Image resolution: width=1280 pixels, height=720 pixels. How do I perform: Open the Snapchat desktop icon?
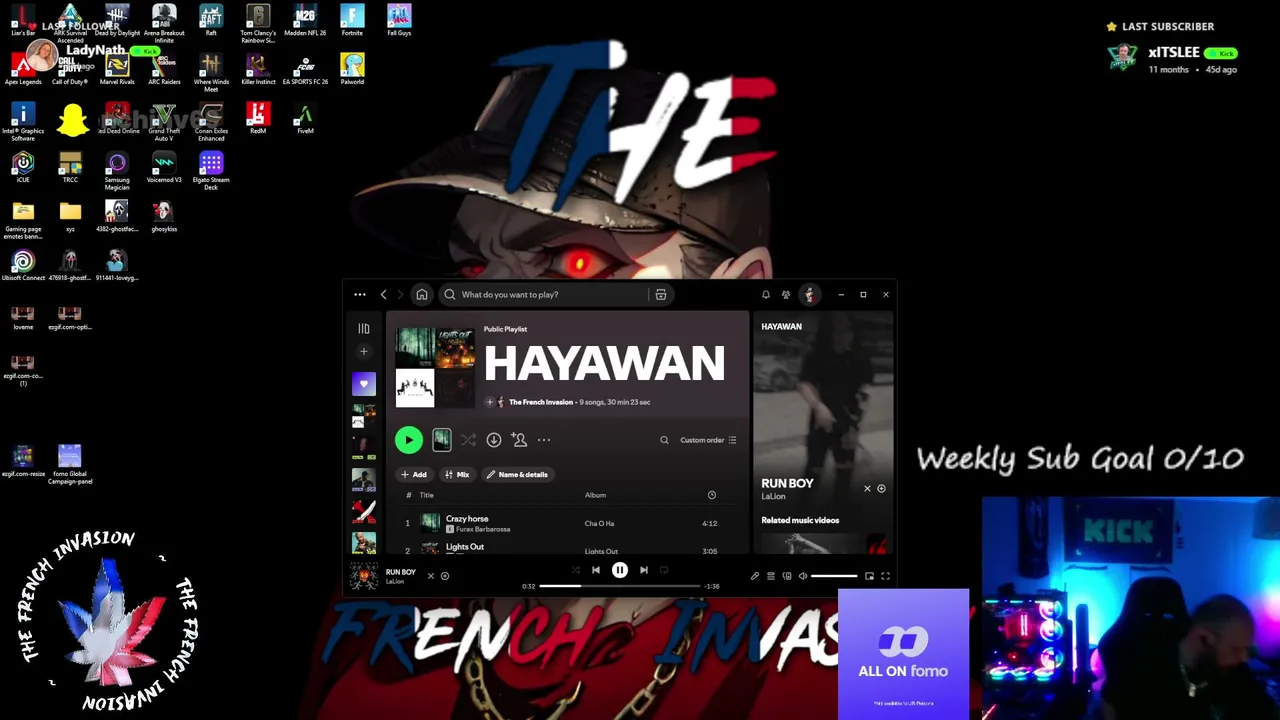(x=71, y=122)
